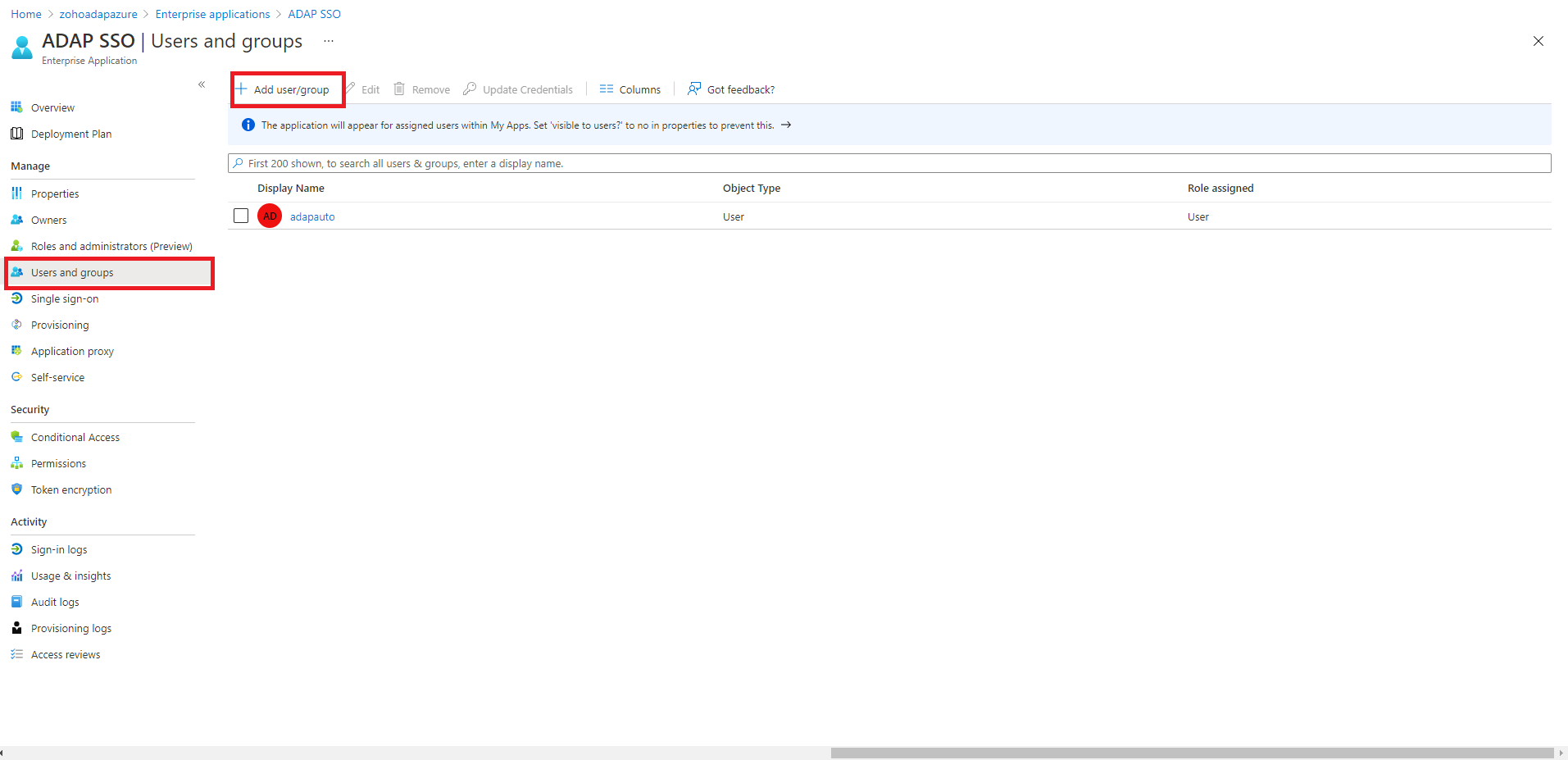
Task: Open Usage & insights
Action: point(70,576)
